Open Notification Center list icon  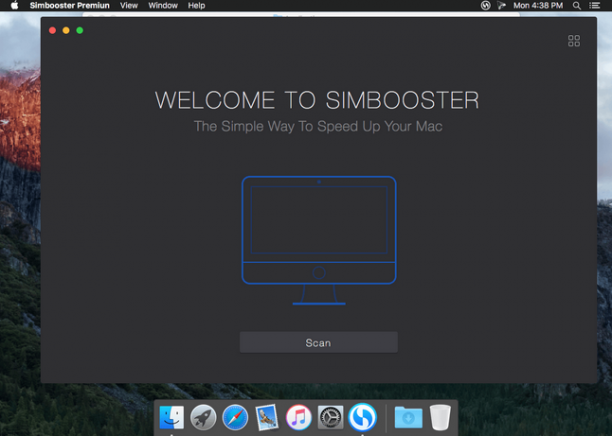tap(594, 5)
